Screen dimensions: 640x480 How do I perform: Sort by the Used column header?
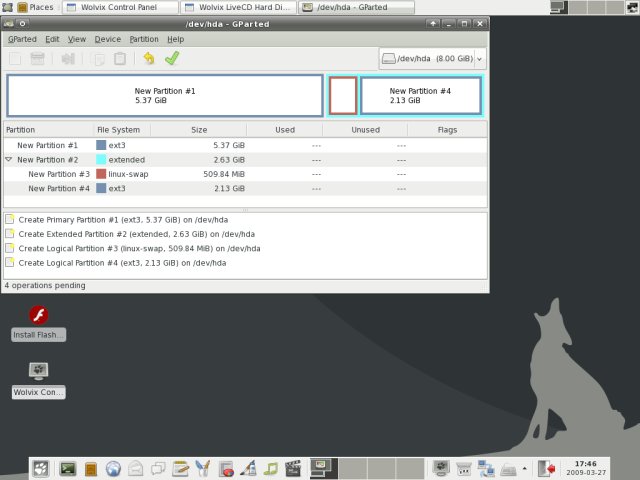click(284, 130)
